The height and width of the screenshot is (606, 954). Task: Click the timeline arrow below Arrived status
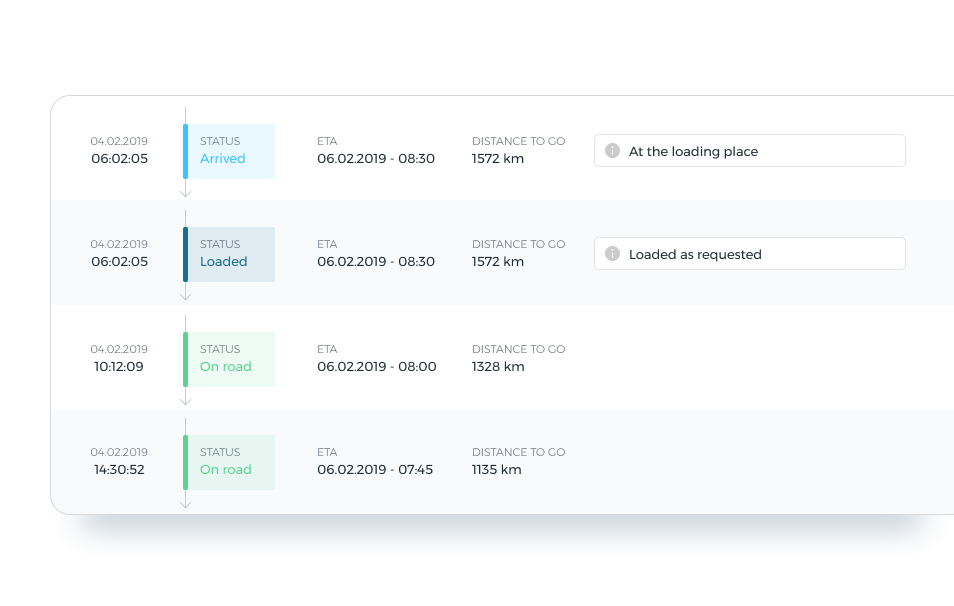[185, 192]
